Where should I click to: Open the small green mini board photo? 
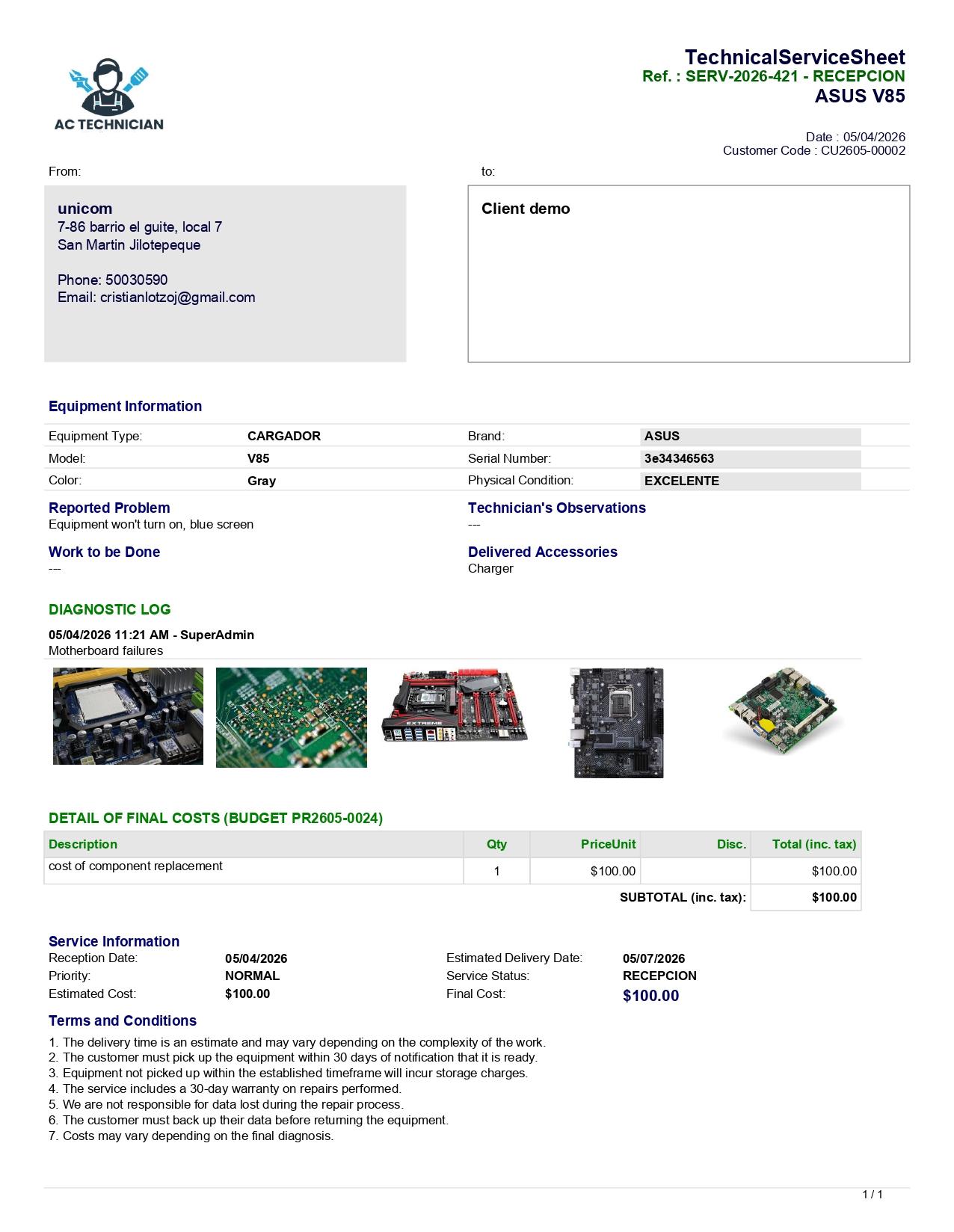782,711
